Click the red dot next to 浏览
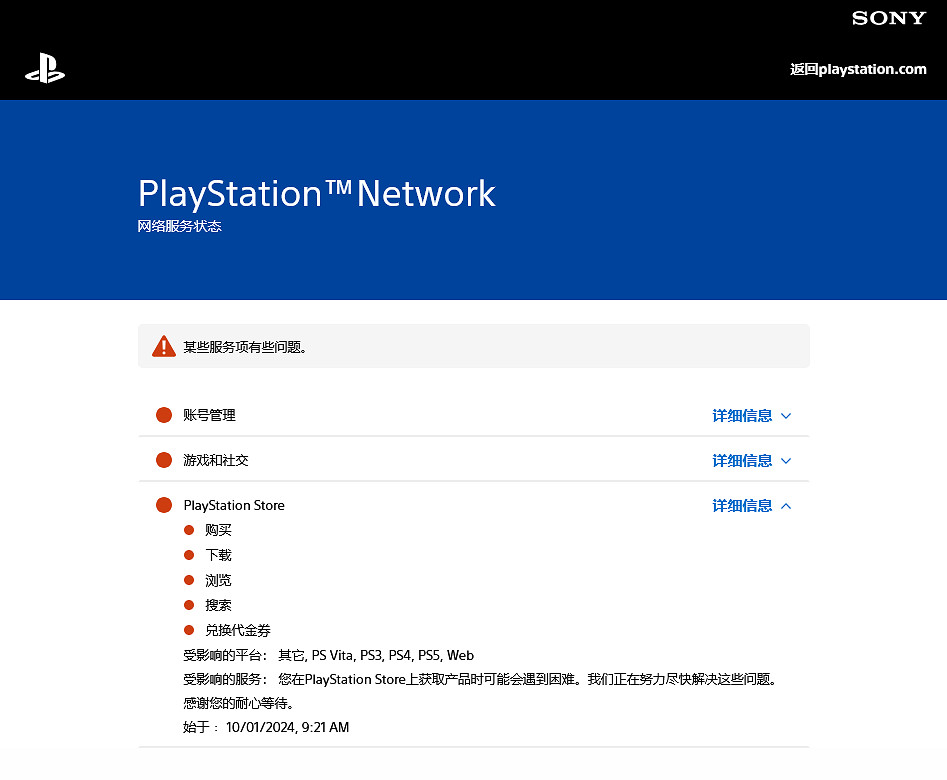947x780 pixels. click(x=189, y=580)
